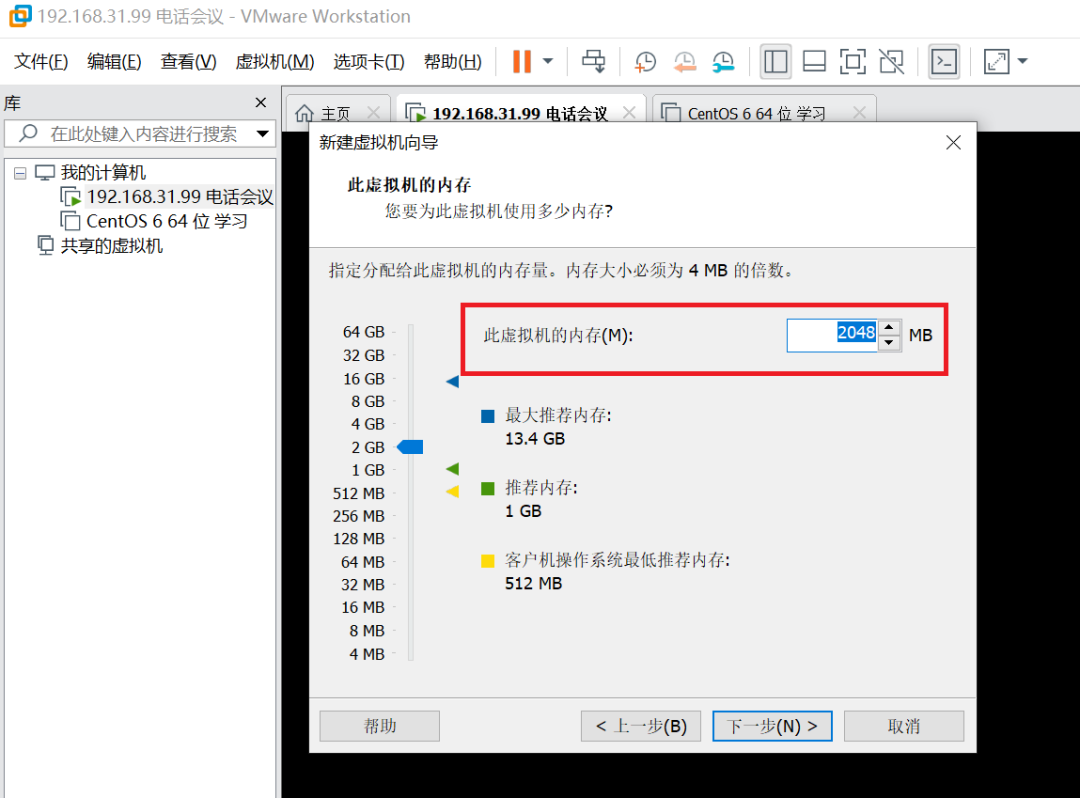Open the 虚拟机(M) menu

pos(274,61)
